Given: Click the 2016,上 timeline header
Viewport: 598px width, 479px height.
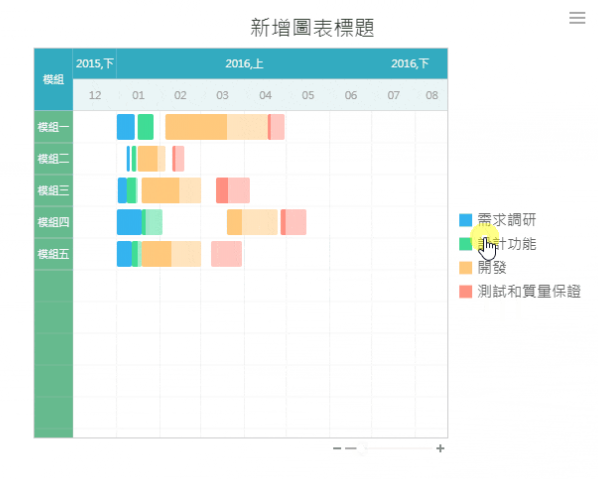Looking at the screenshot, I should 244,63.
